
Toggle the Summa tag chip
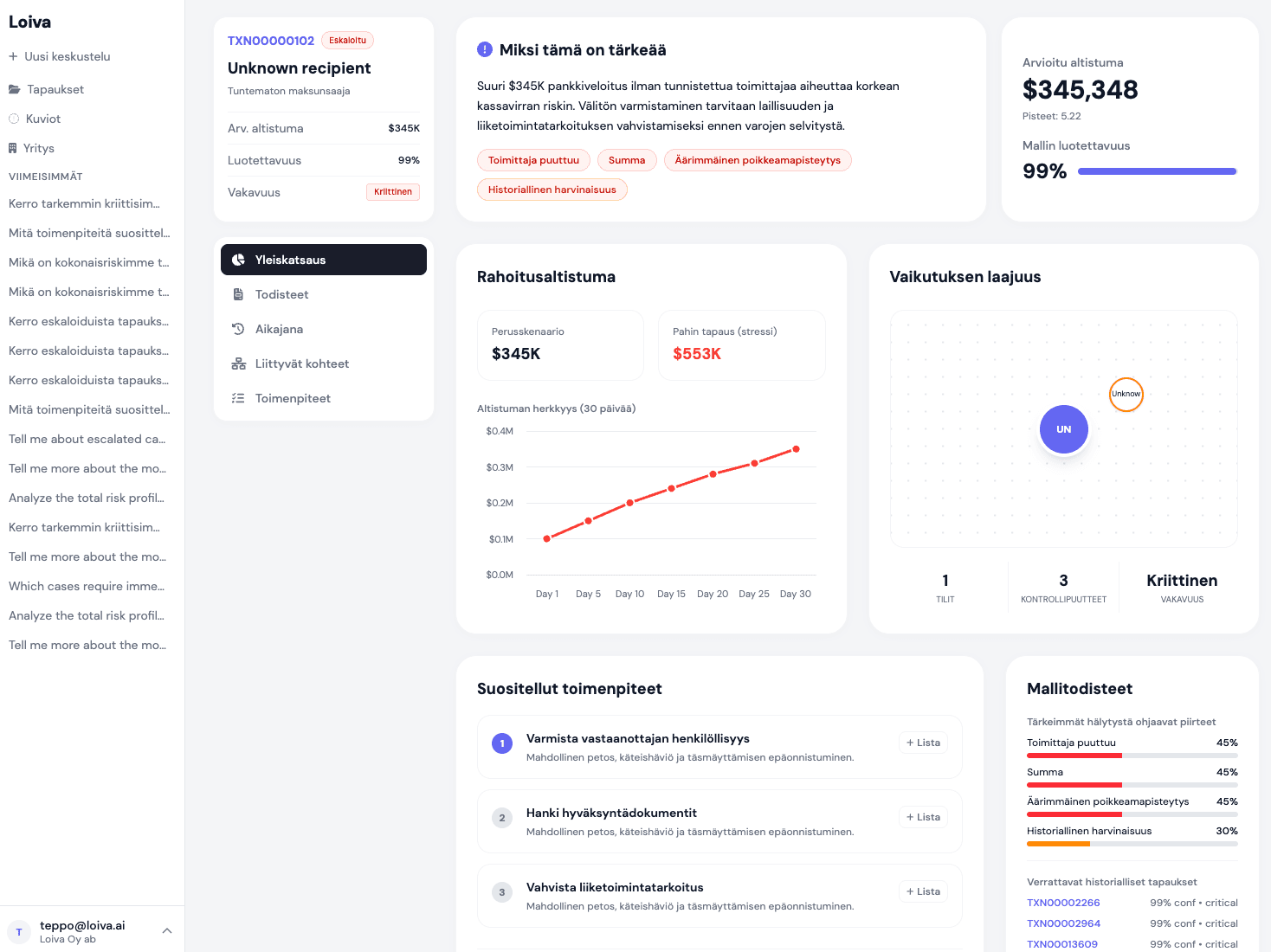(x=626, y=160)
